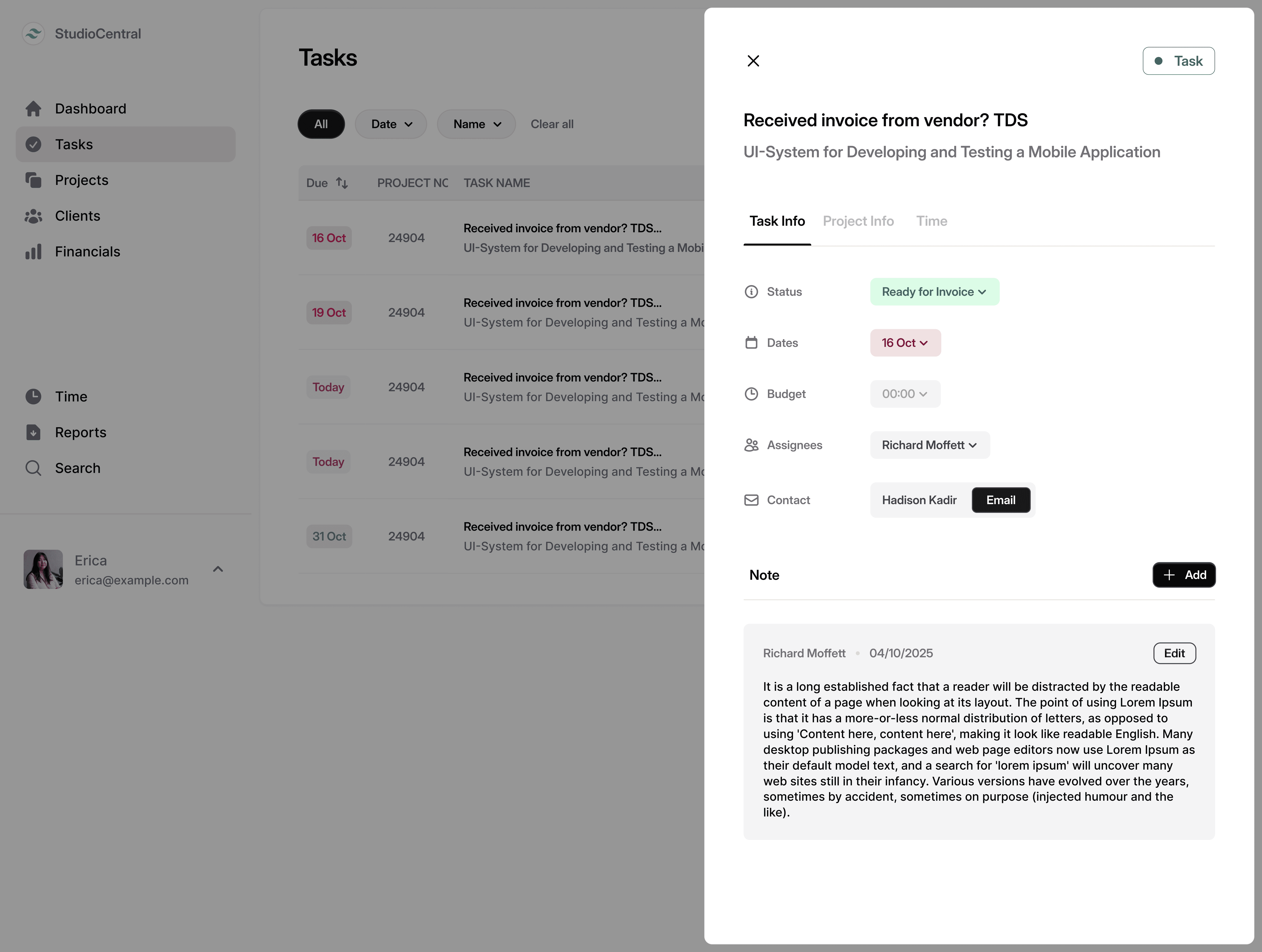Close the task detail panel

[753, 61]
